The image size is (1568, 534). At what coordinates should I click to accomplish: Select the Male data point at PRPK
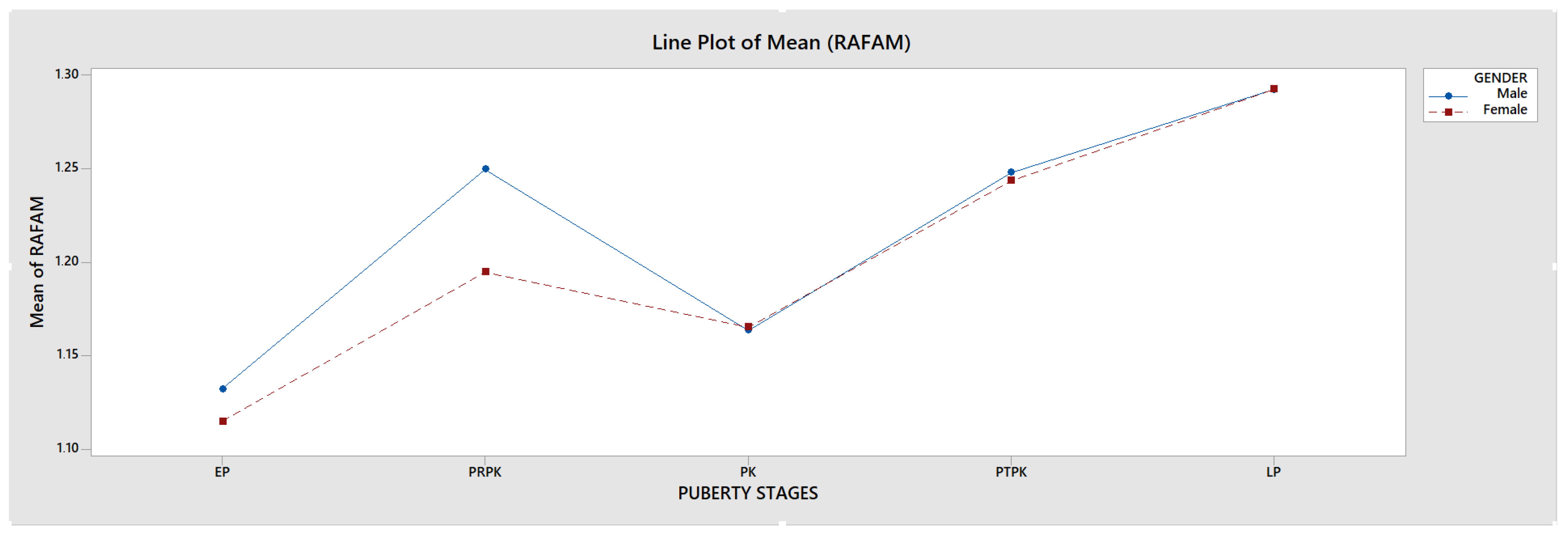[x=485, y=169]
